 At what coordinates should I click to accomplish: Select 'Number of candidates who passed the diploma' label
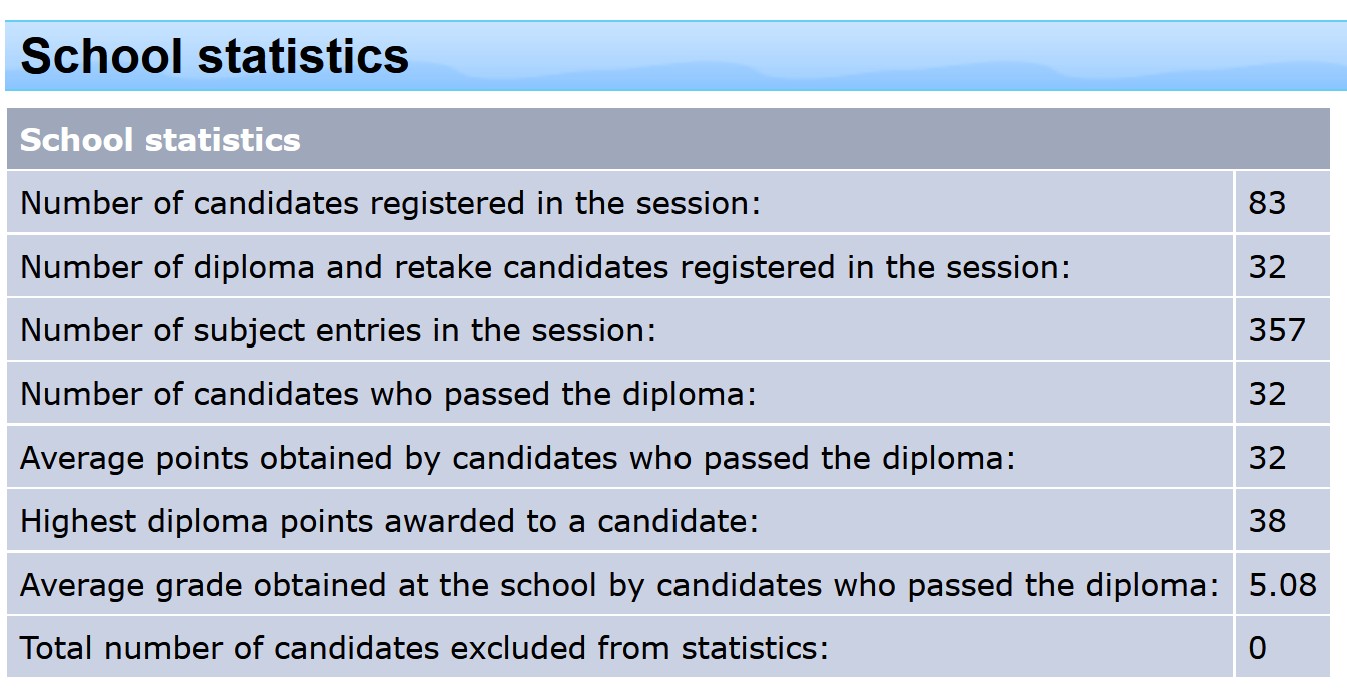[388, 394]
